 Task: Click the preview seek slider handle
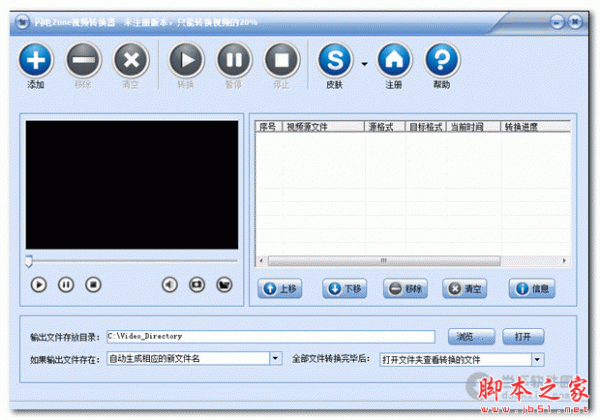click(29, 261)
